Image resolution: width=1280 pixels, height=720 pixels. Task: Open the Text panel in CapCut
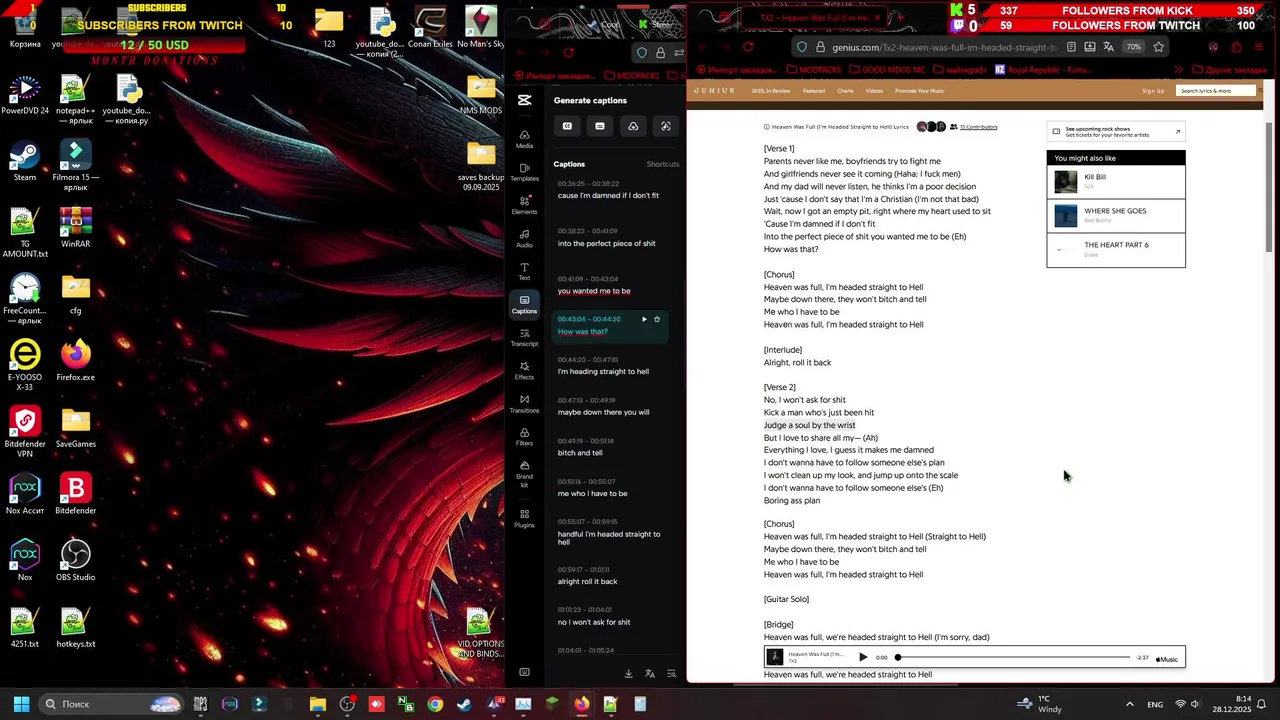click(x=524, y=271)
